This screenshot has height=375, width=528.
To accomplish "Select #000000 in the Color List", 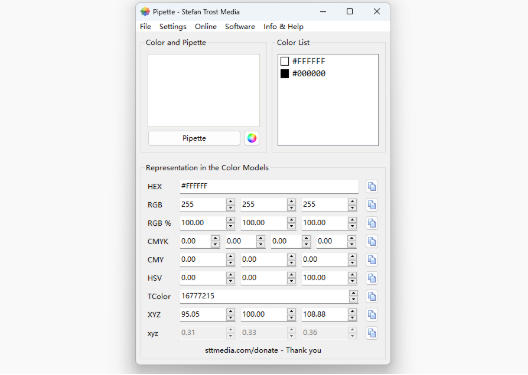I will click(309, 73).
